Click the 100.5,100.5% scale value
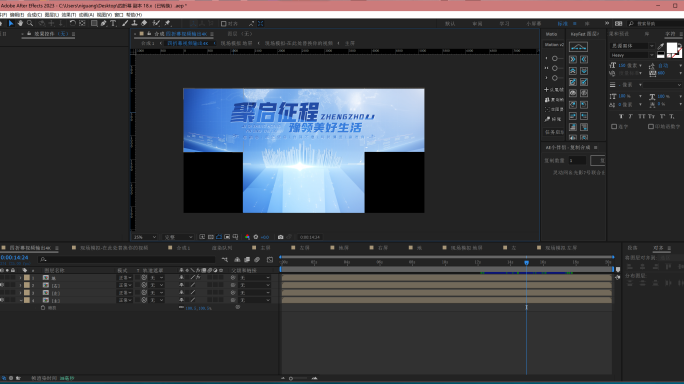The height and width of the screenshot is (384, 684). tap(198, 308)
